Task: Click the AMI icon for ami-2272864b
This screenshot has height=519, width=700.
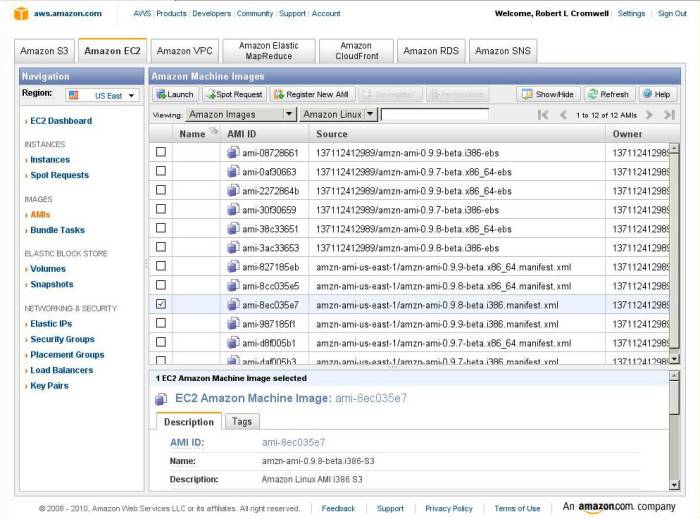Action: (233, 191)
